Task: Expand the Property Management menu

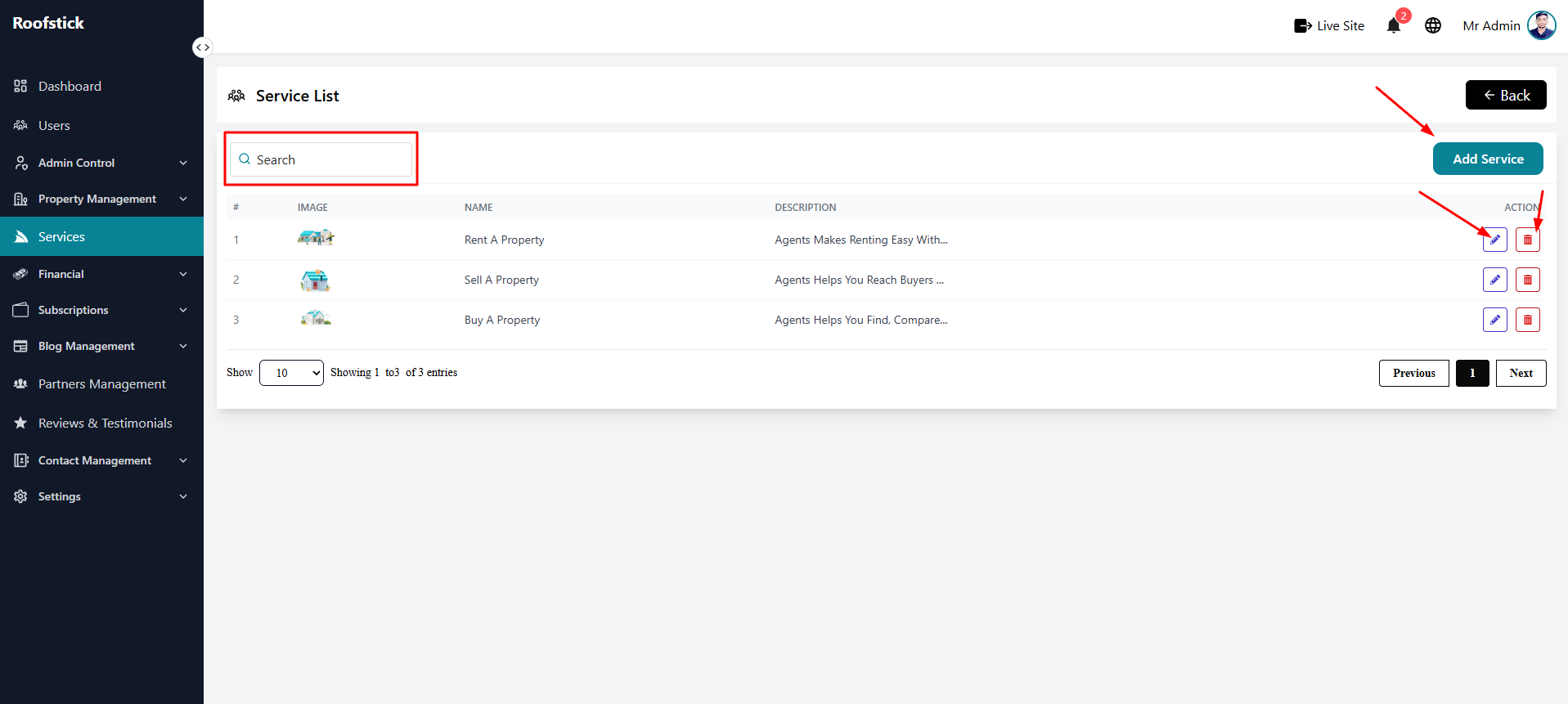Action: pyautogui.click(x=101, y=199)
